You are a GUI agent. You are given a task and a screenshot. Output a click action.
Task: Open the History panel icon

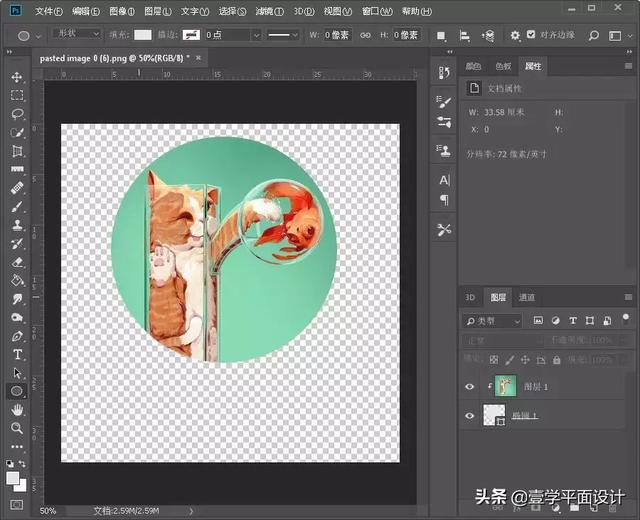click(x=444, y=73)
